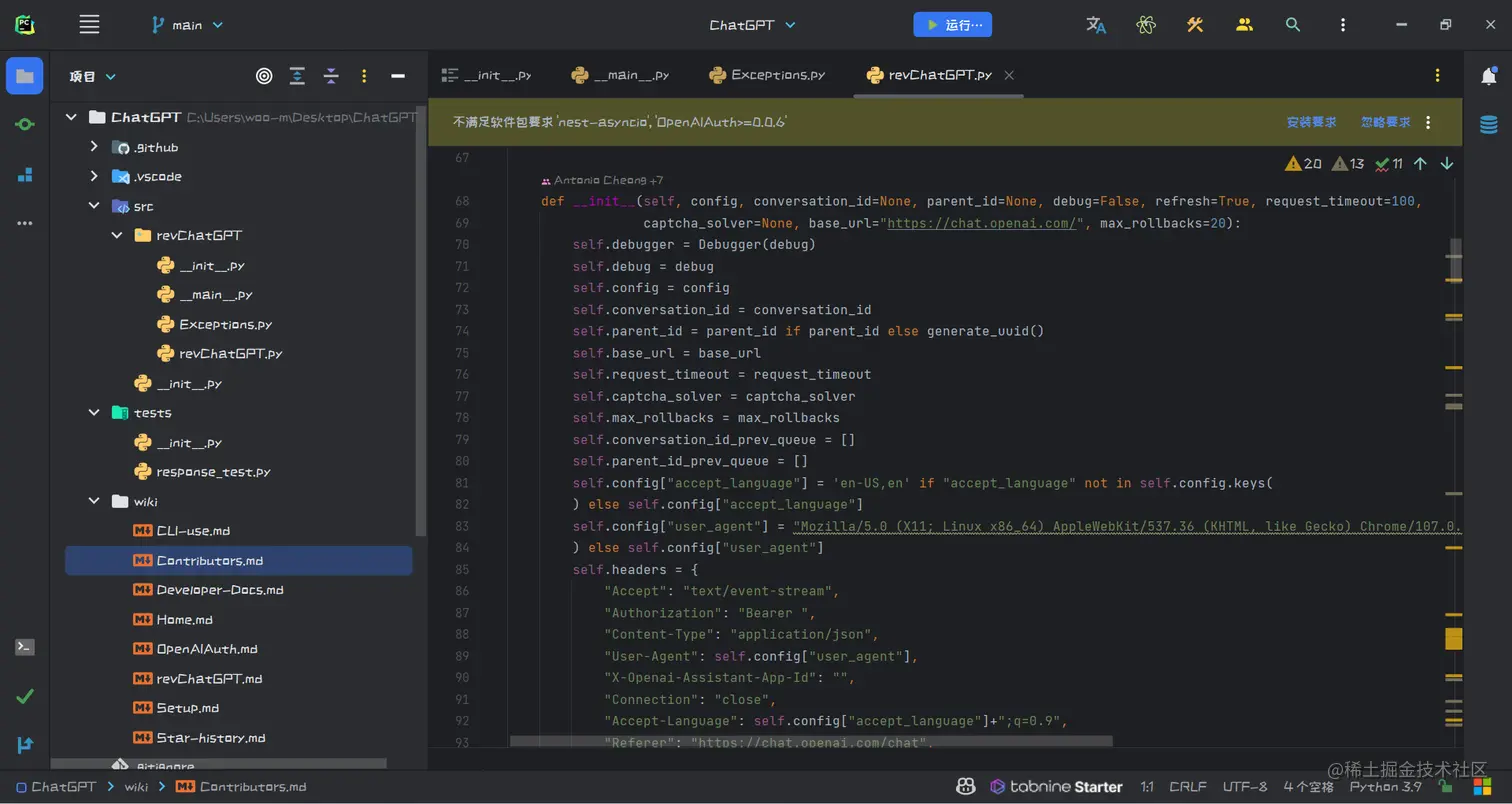The height and width of the screenshot is (804, 1512).
Task: Open the indent spaces setting
Action: [1309, 787]
